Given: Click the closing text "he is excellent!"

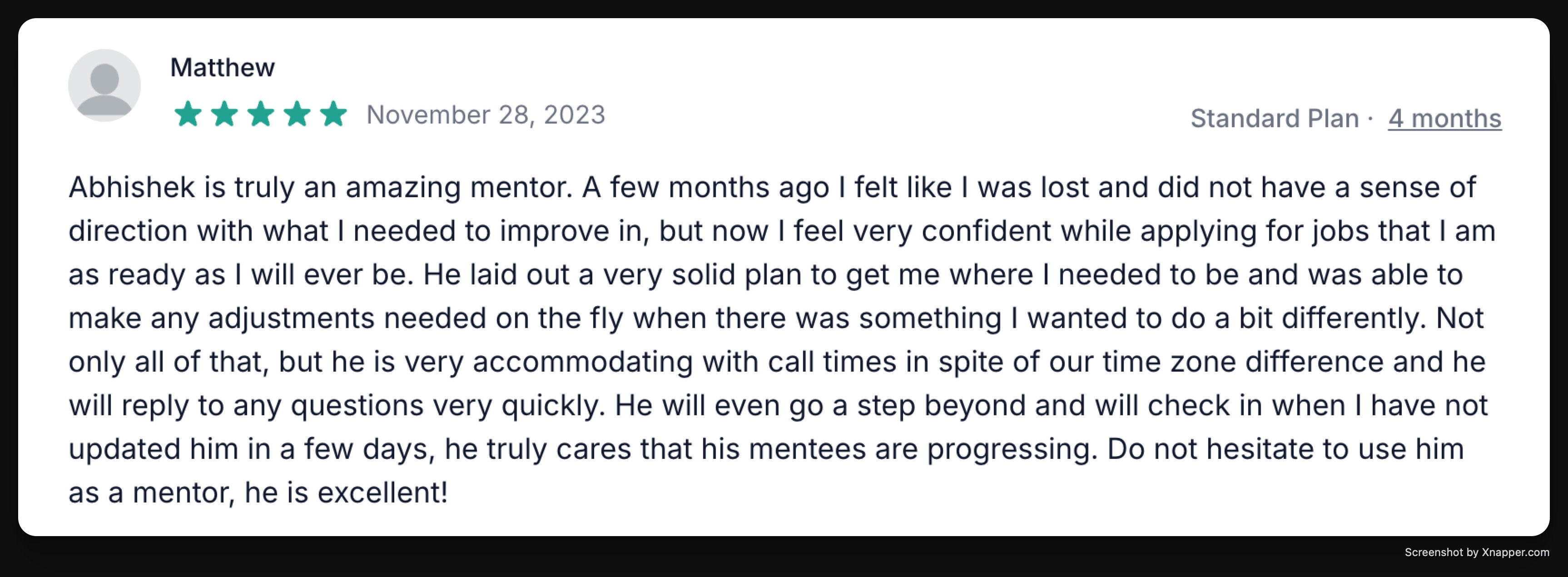Looking at the screenshot, I should (346, 493).
